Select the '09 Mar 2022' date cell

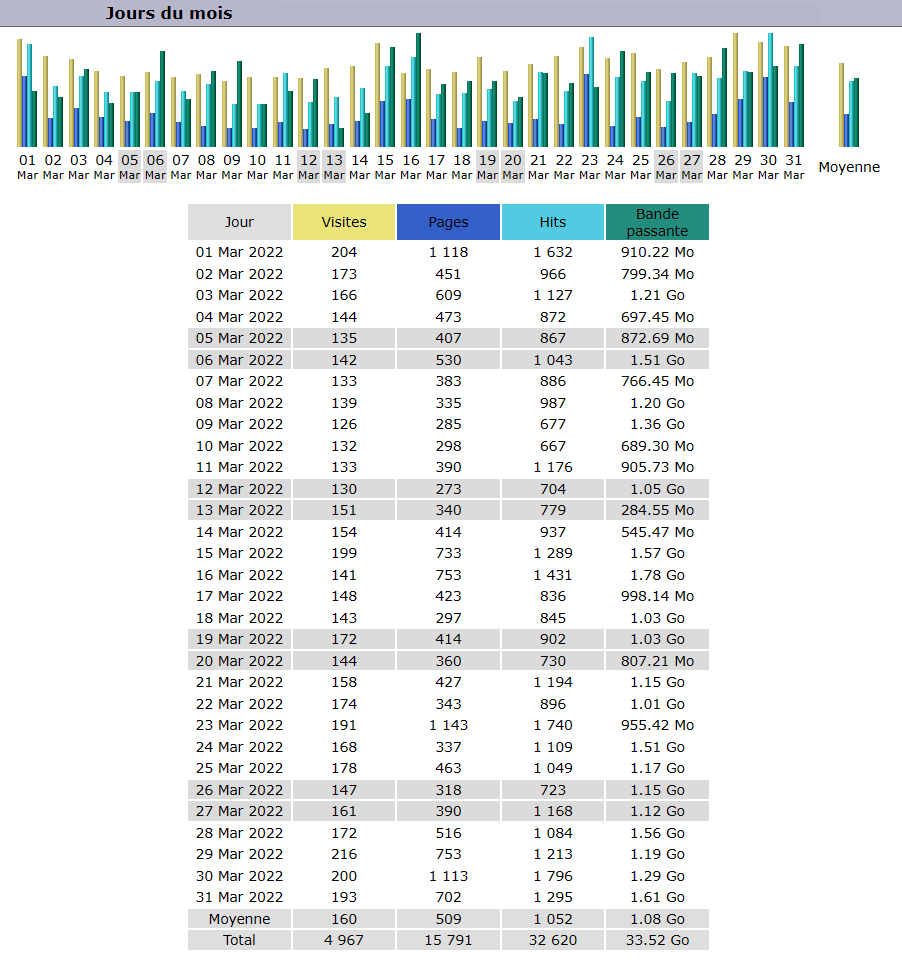pyautogui.click(x=239, y=424)
